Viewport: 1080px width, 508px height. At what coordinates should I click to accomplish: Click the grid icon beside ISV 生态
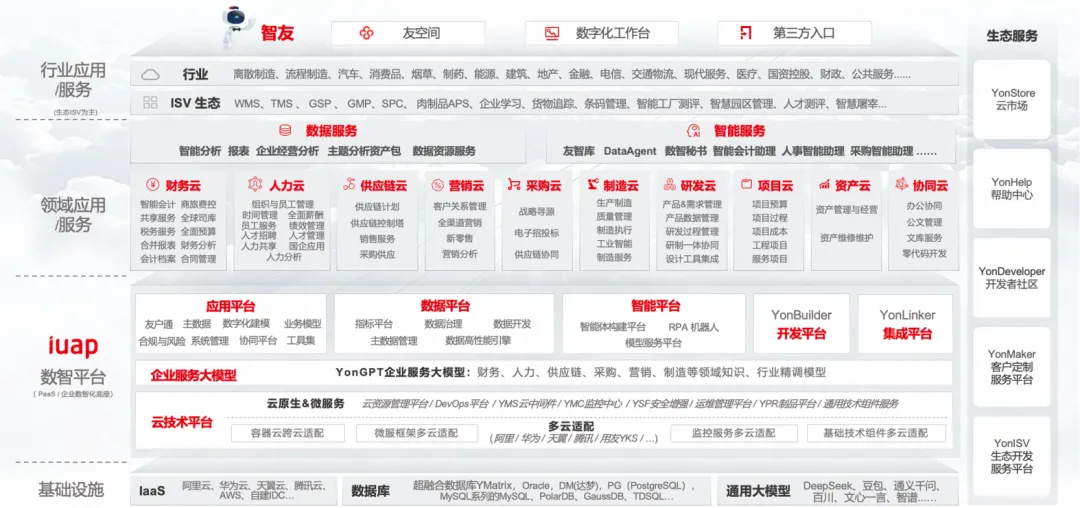point(150,103)
